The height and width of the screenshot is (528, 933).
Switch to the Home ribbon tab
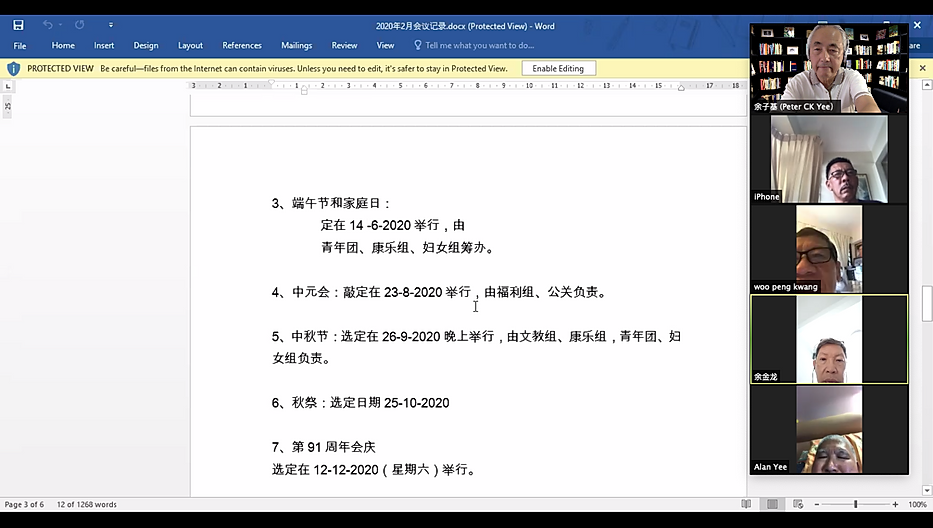pos(63,45)
